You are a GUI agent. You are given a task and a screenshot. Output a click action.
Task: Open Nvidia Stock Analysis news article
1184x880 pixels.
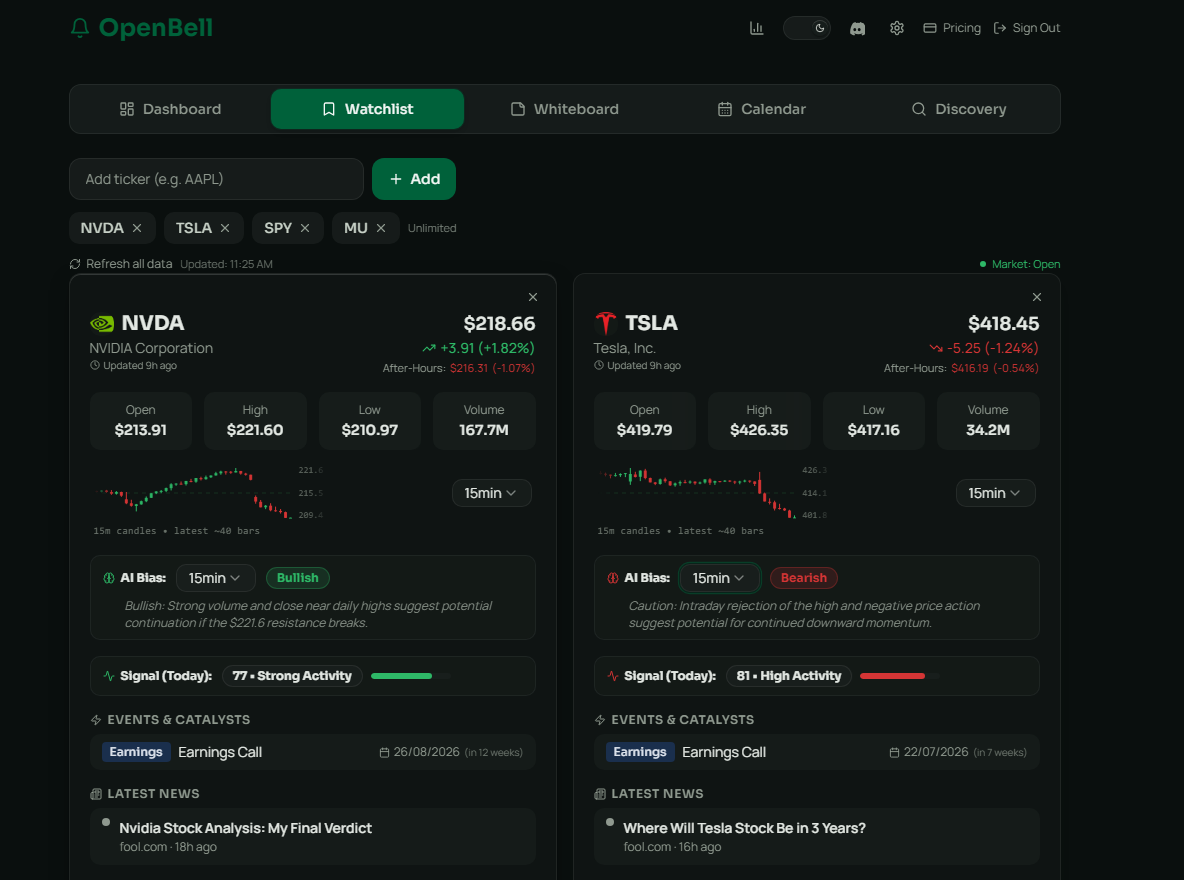click(x=313, y=837)
